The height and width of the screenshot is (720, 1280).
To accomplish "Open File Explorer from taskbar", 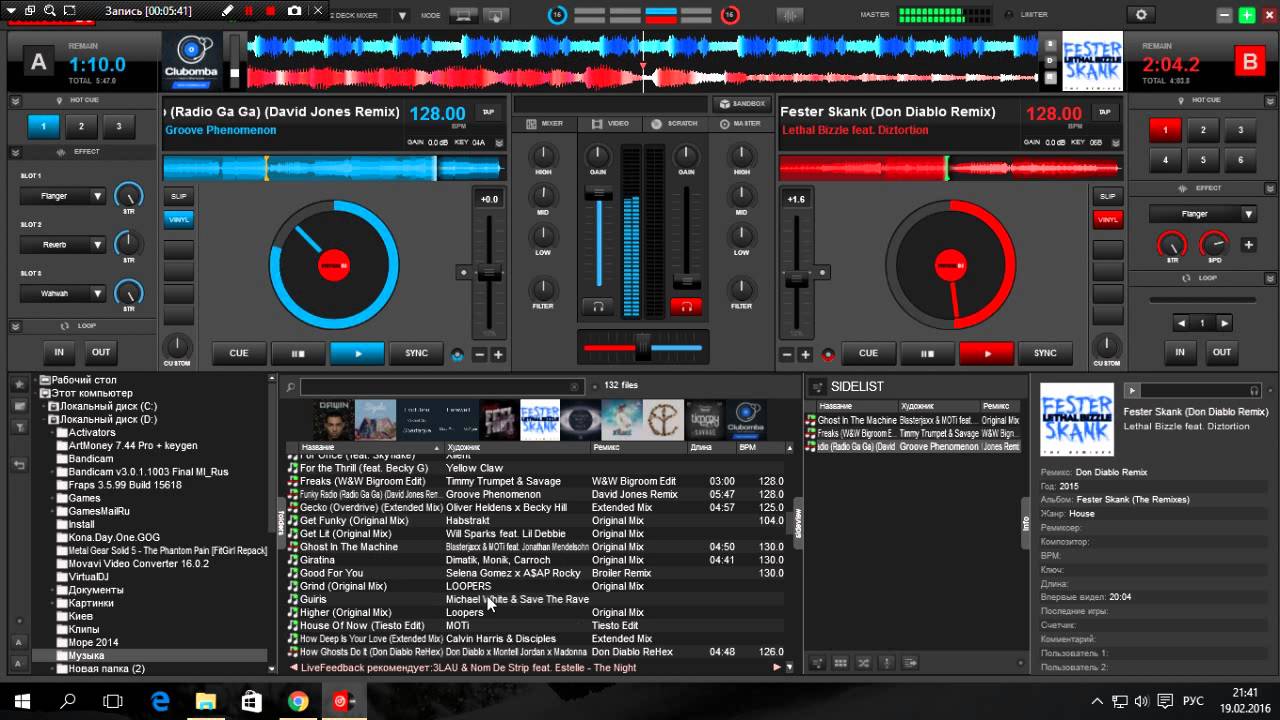I will 206,702.
